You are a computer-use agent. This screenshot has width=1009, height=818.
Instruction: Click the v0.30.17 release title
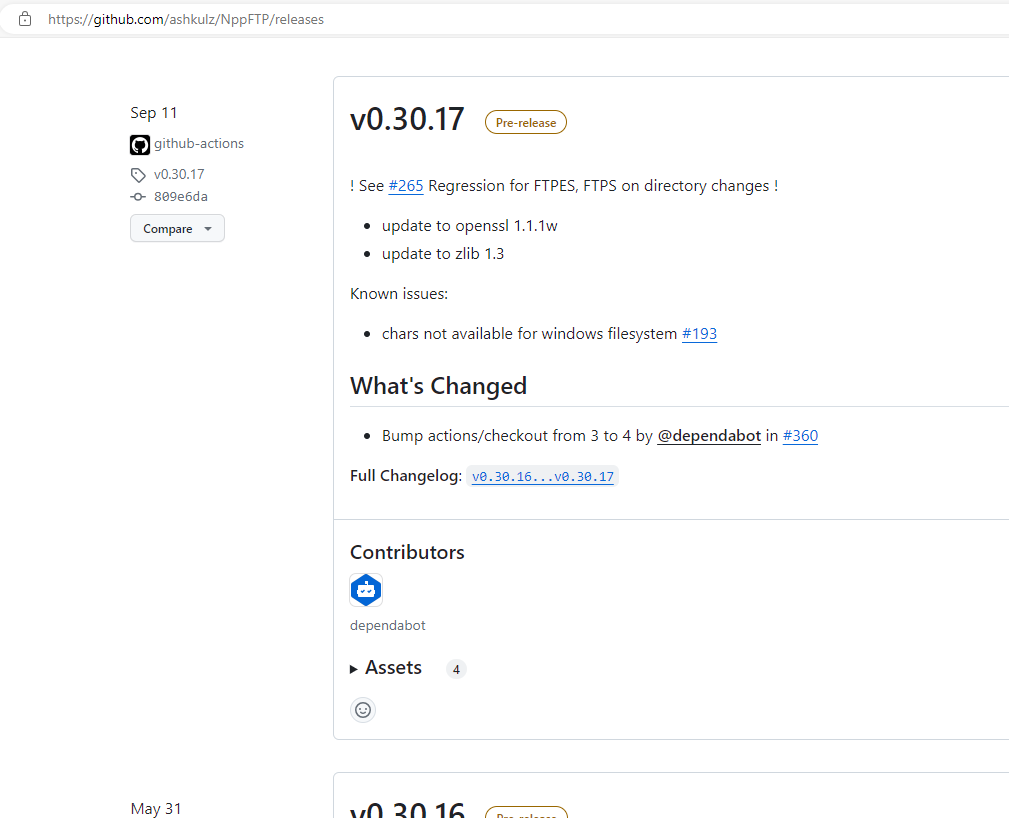407,120
